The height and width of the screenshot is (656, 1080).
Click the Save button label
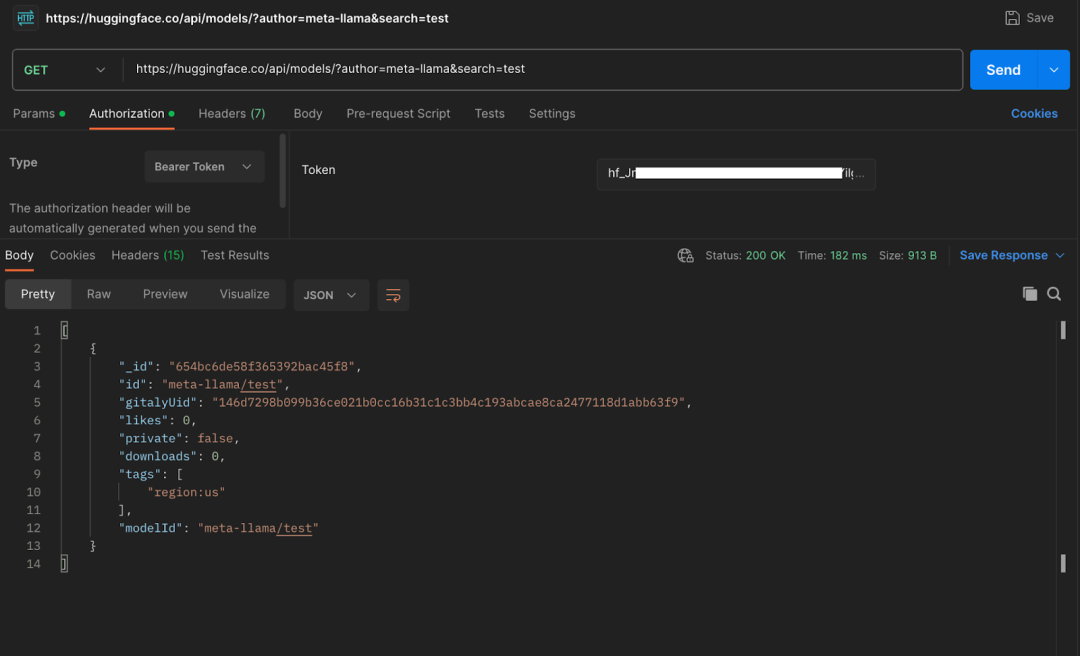[x=1039, y=18]
